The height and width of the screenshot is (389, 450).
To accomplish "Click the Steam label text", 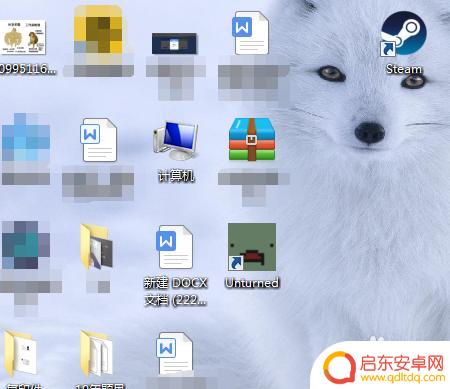I will click(404, 69).
